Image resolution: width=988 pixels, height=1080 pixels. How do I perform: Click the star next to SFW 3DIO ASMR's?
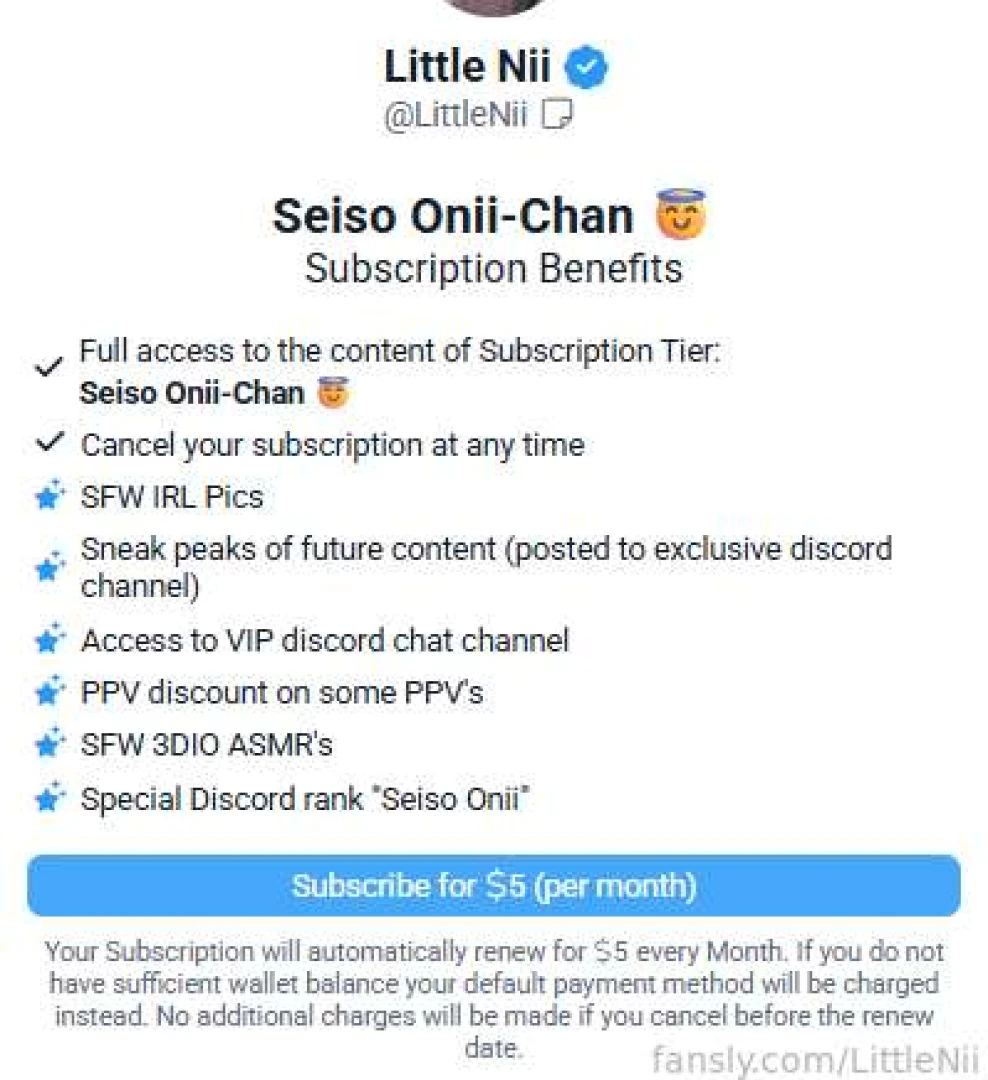pos(48,744)
